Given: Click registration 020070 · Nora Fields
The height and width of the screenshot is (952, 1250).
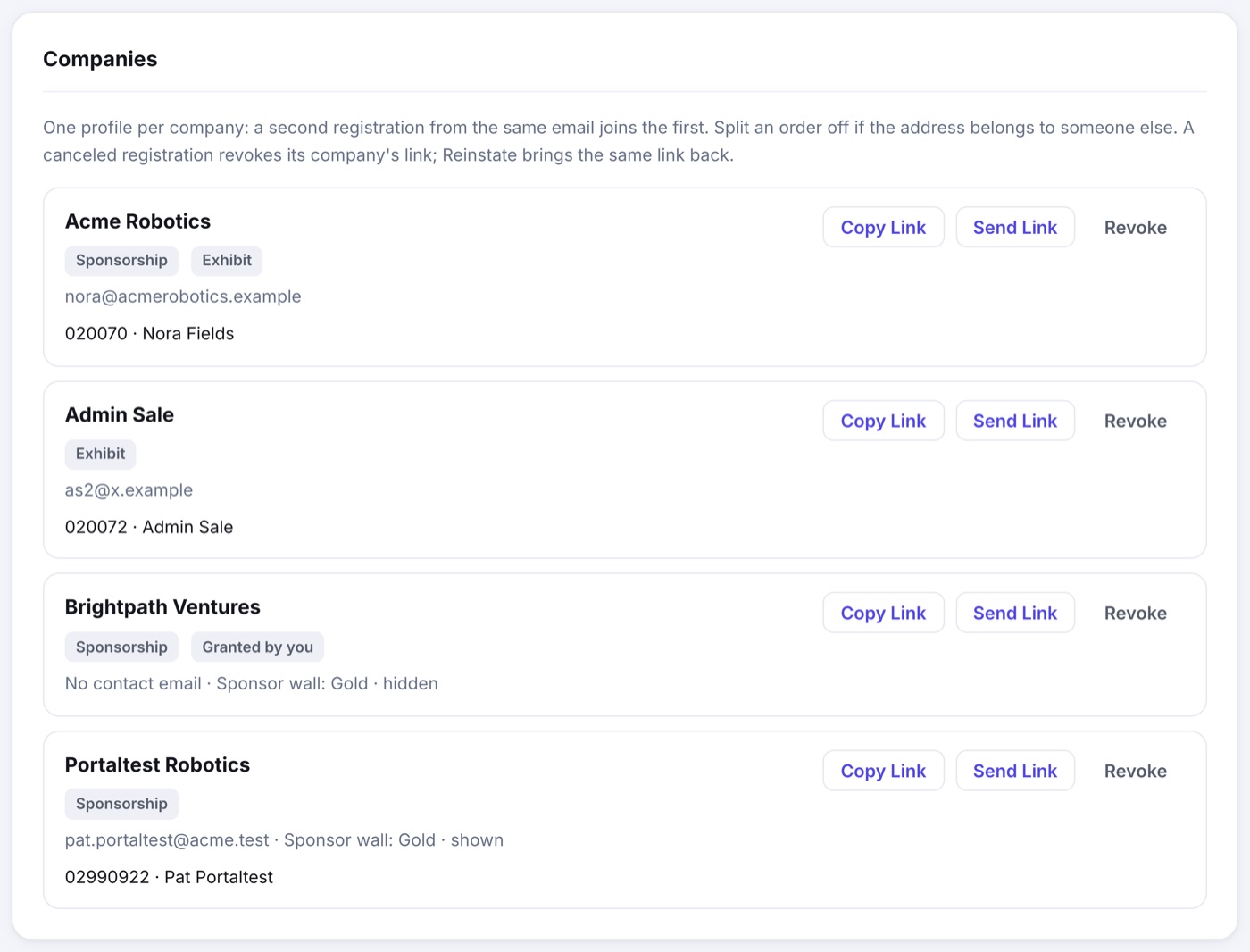Looking at the screenshot, I should click(x=149, y=334).
